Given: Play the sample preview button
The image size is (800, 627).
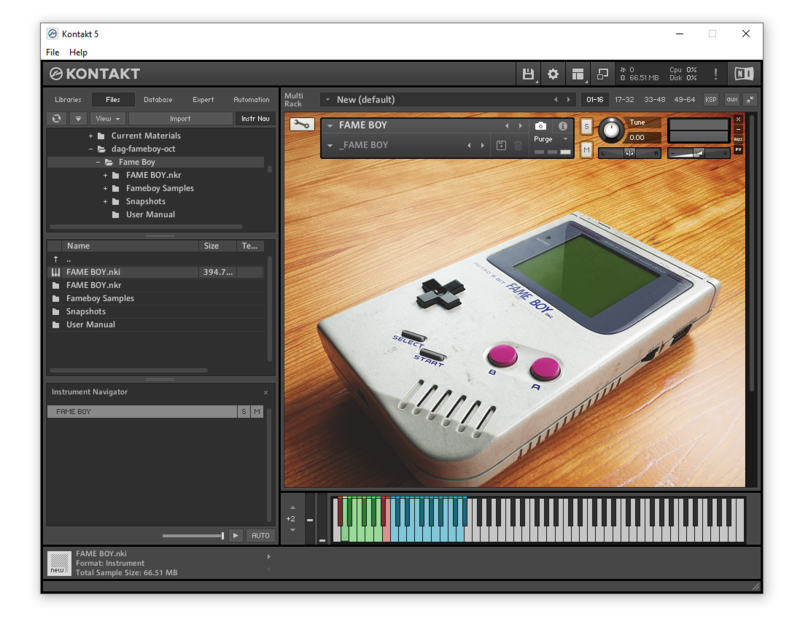Looking at the screenshot, I should click(x=235, y=536).
